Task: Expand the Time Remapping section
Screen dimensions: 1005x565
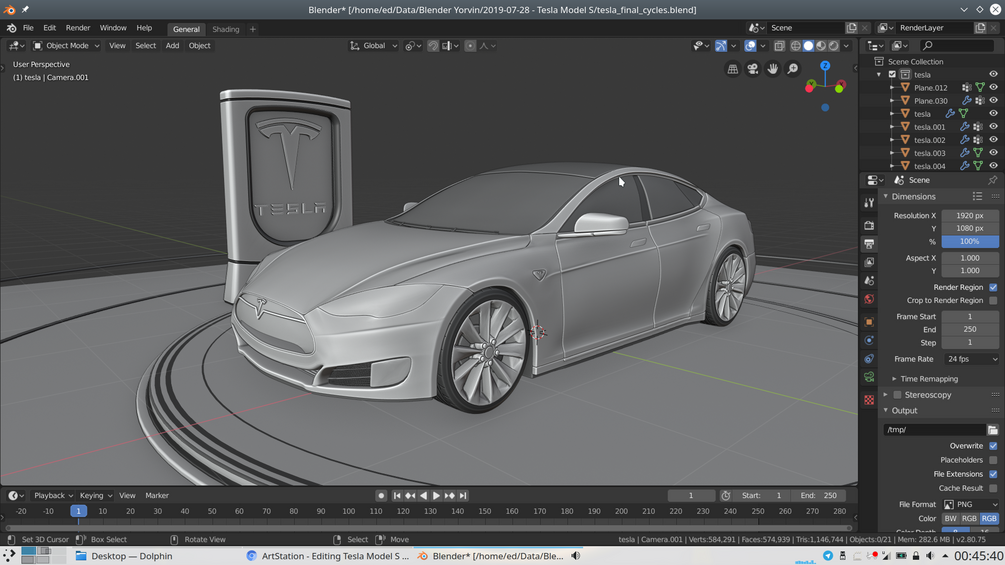Action: coord(928,379)
